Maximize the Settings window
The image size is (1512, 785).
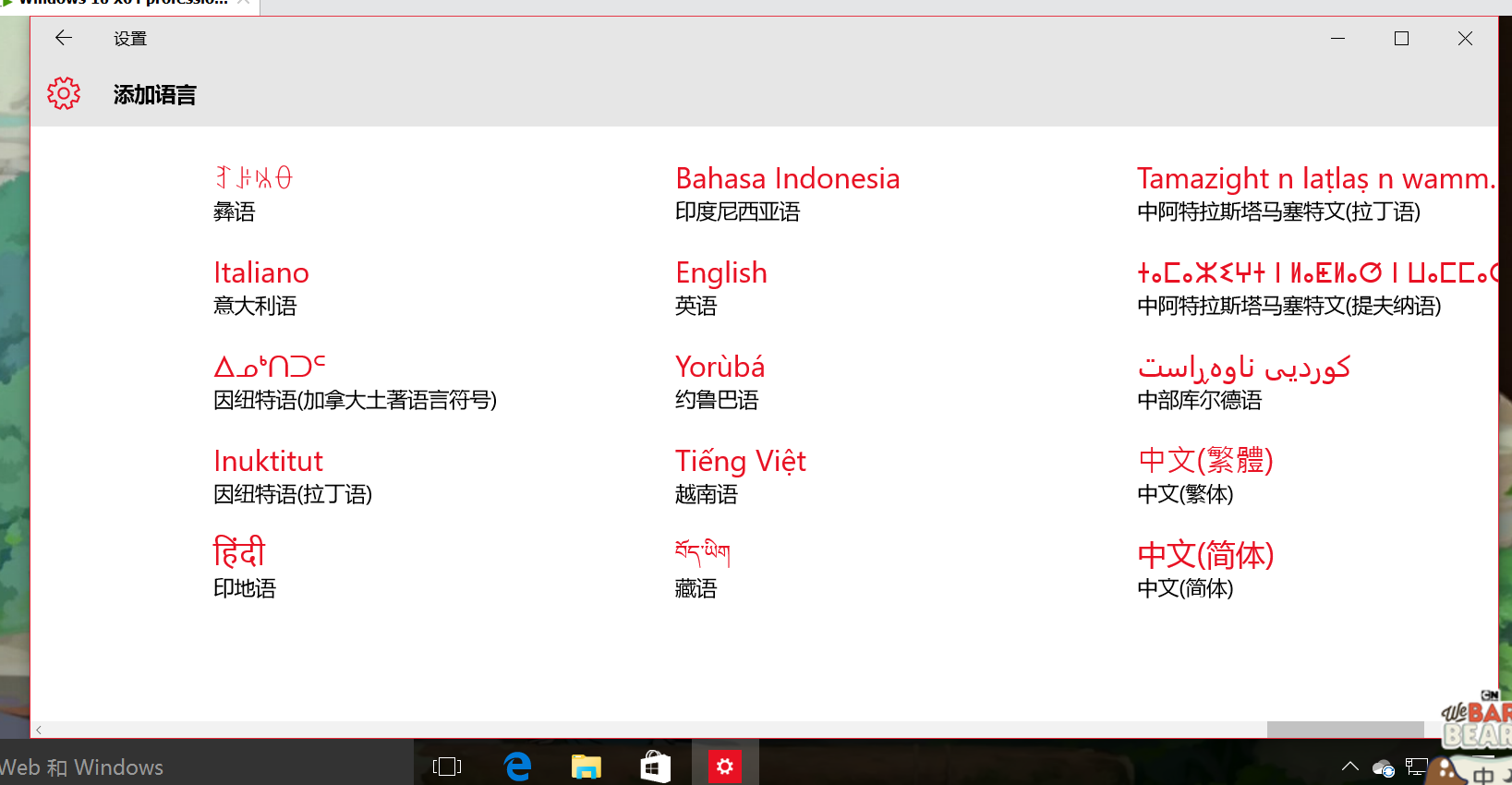pos(1401,38)
